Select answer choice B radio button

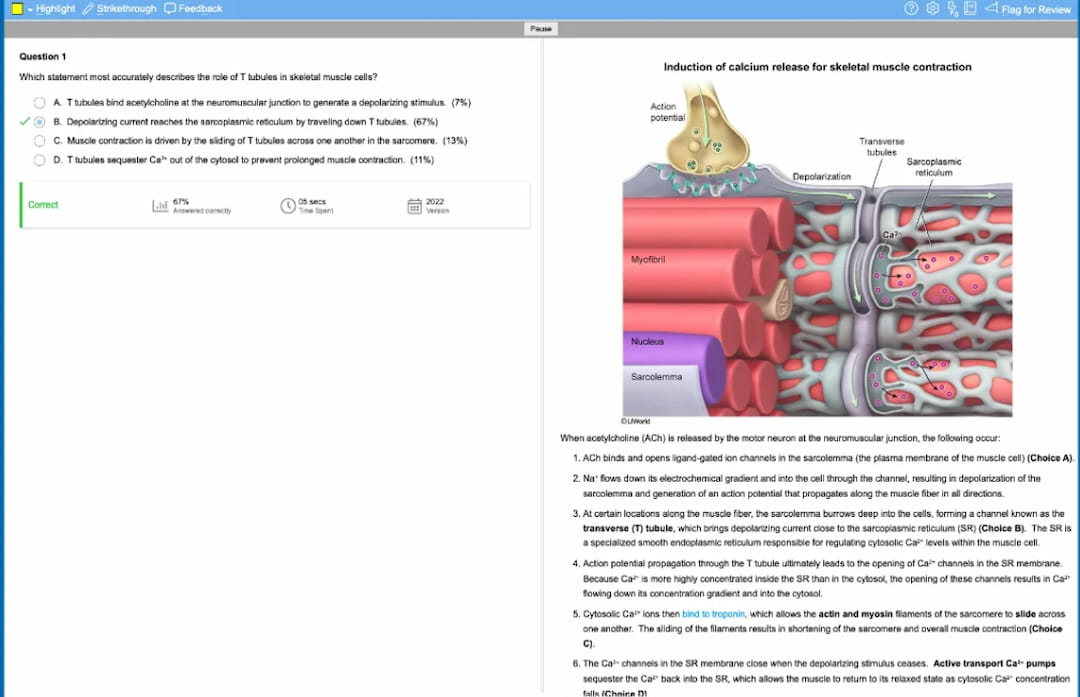tap(39, 122)
